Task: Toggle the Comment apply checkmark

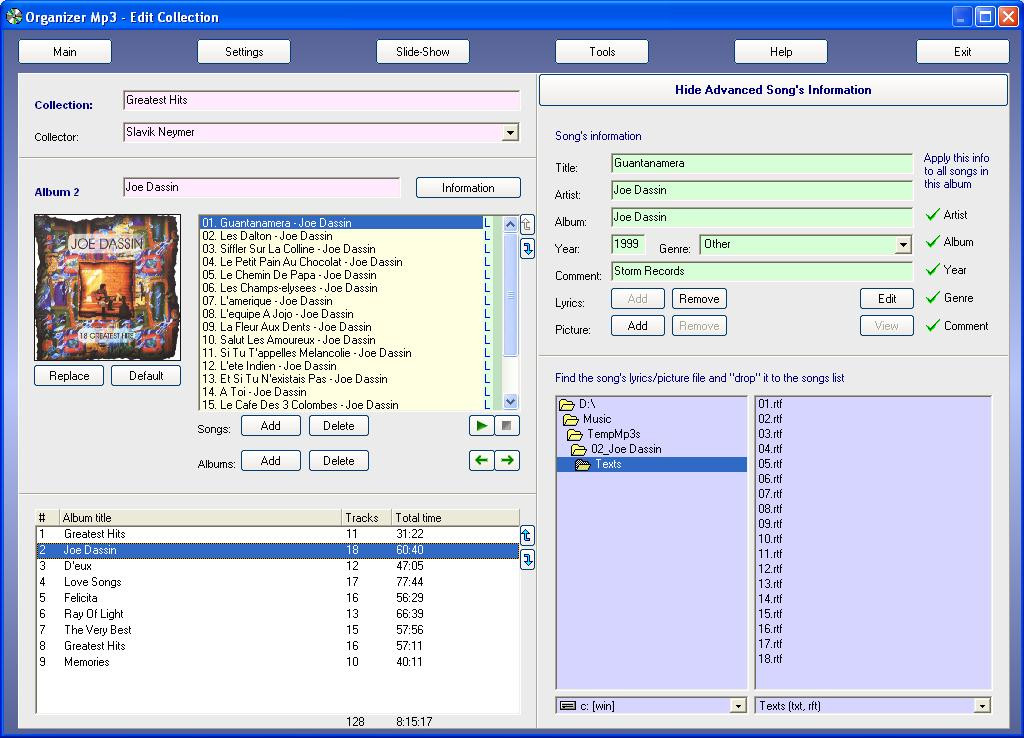Action: coord(933,325)
